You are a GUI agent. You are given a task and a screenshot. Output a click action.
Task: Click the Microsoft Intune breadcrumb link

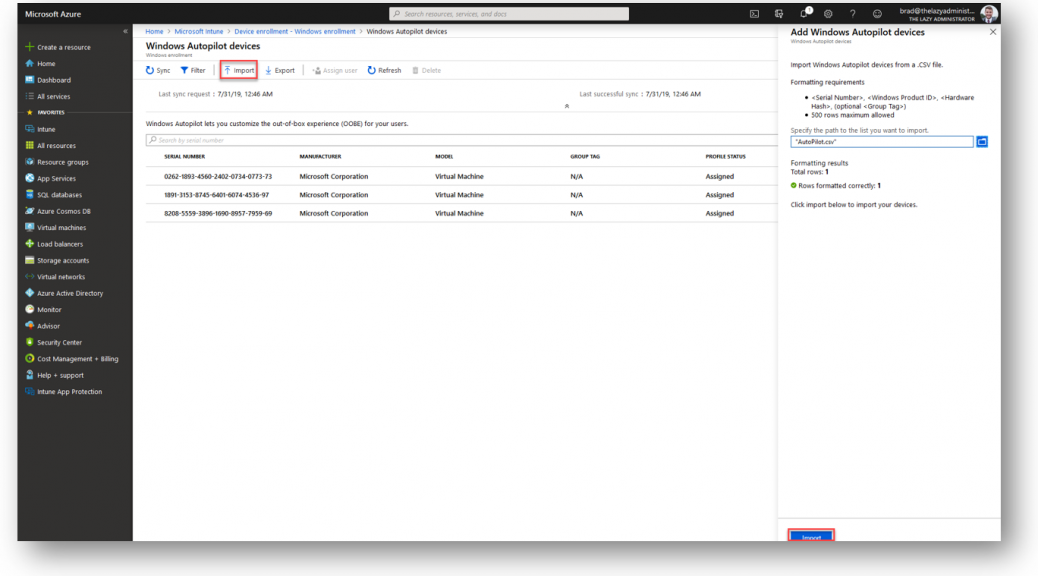pos(199,31)
